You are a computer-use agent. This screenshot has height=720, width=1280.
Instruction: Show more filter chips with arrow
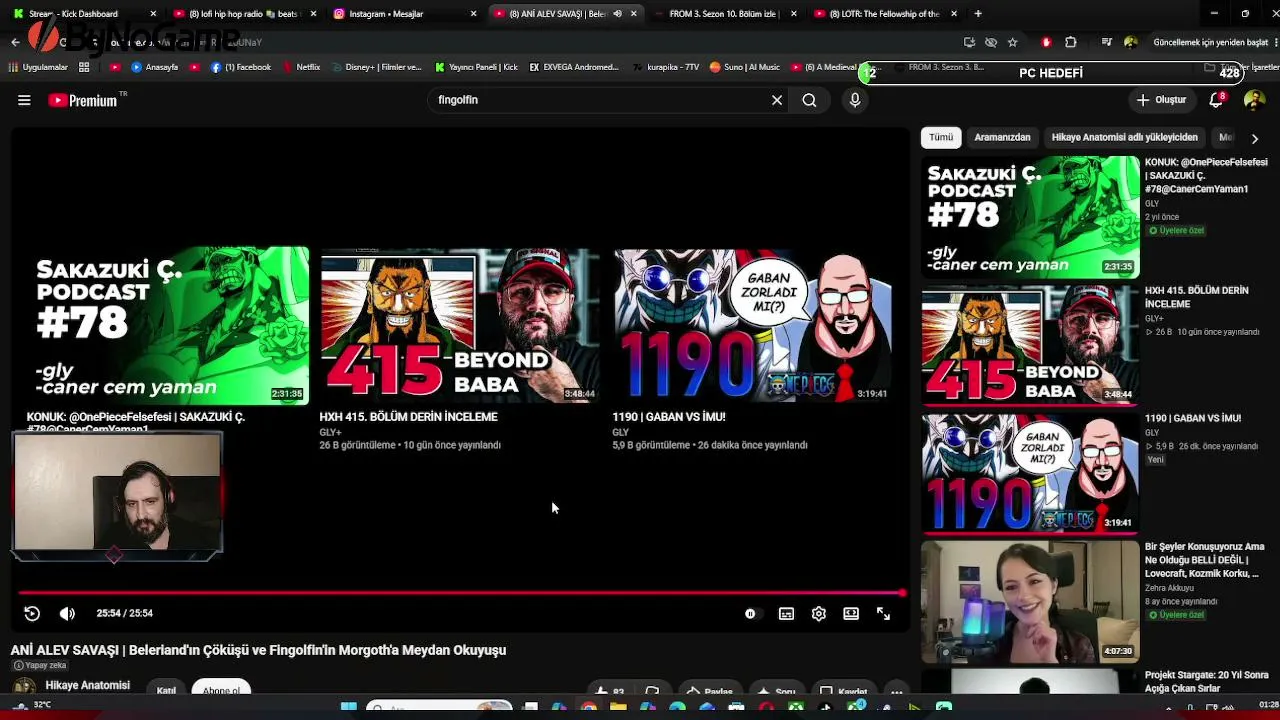coord(1255,138)
